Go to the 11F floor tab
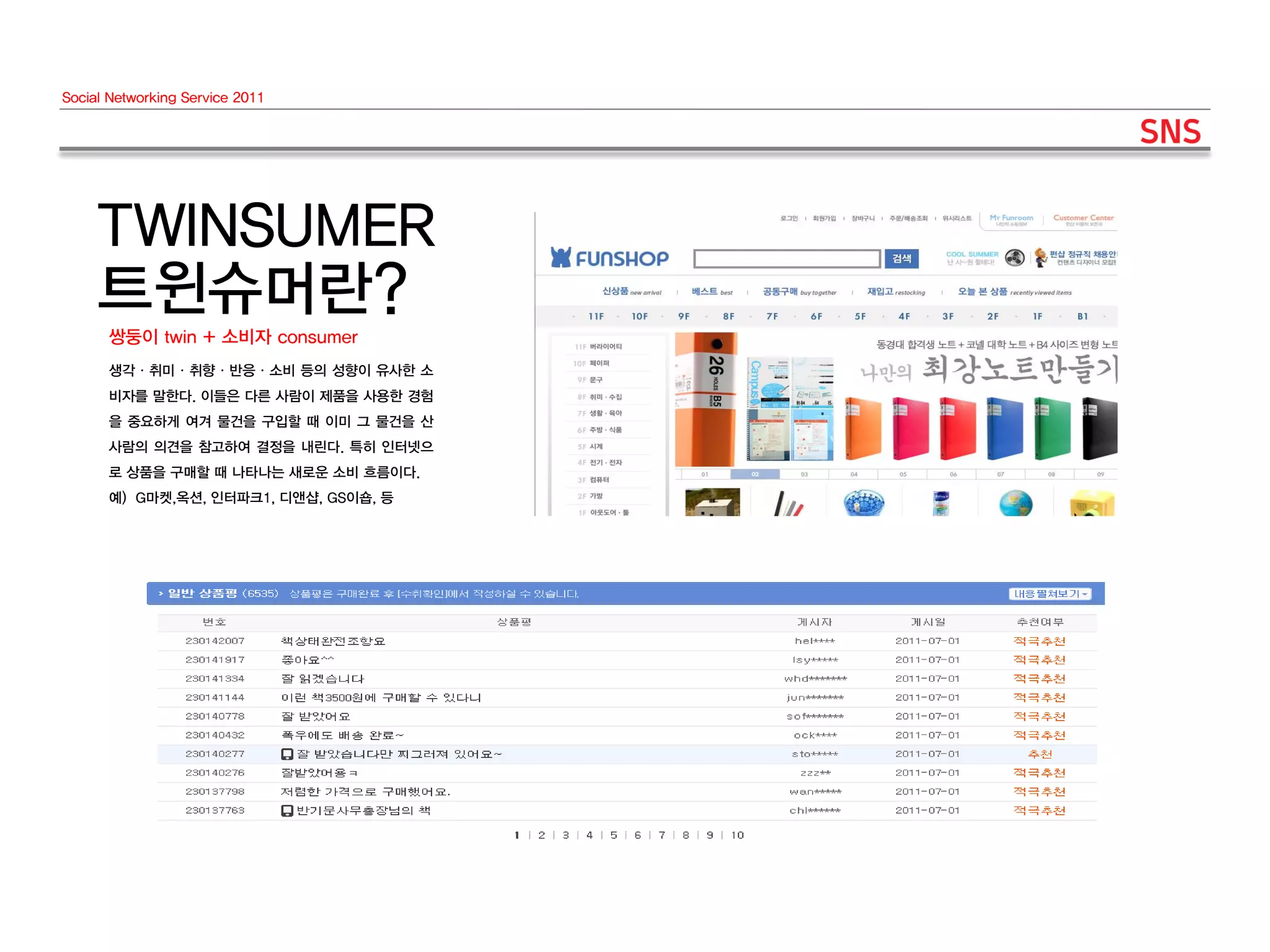This screenshot has height=952, width=1270. click(x=596, y=316)
